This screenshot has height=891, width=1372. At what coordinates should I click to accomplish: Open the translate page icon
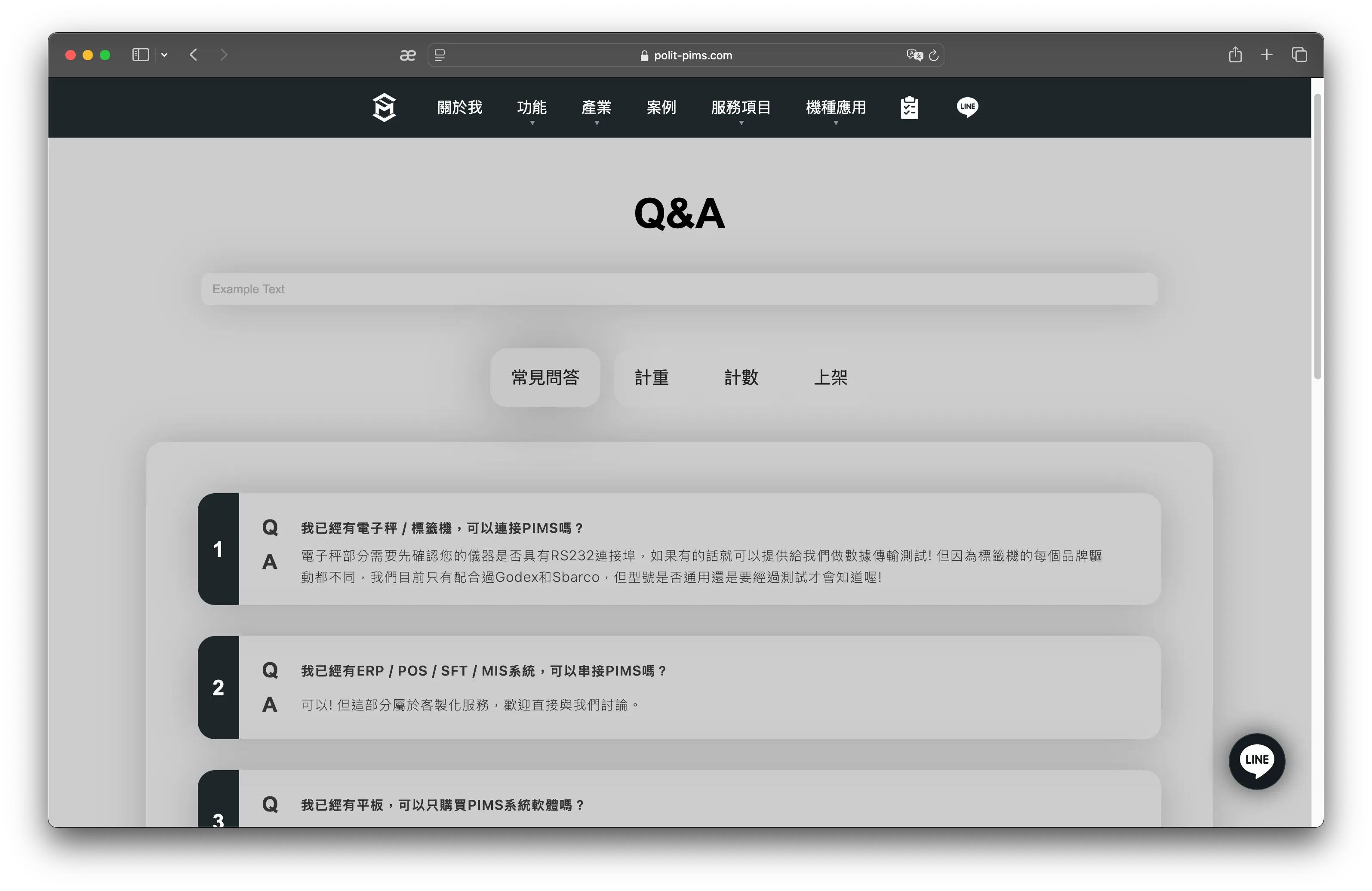tap(914, 55)
